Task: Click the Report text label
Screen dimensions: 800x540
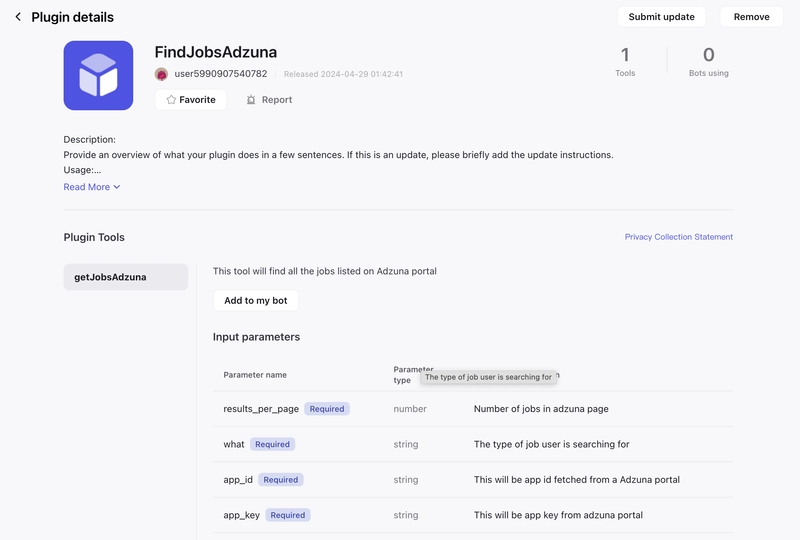Action: (277, 100)
